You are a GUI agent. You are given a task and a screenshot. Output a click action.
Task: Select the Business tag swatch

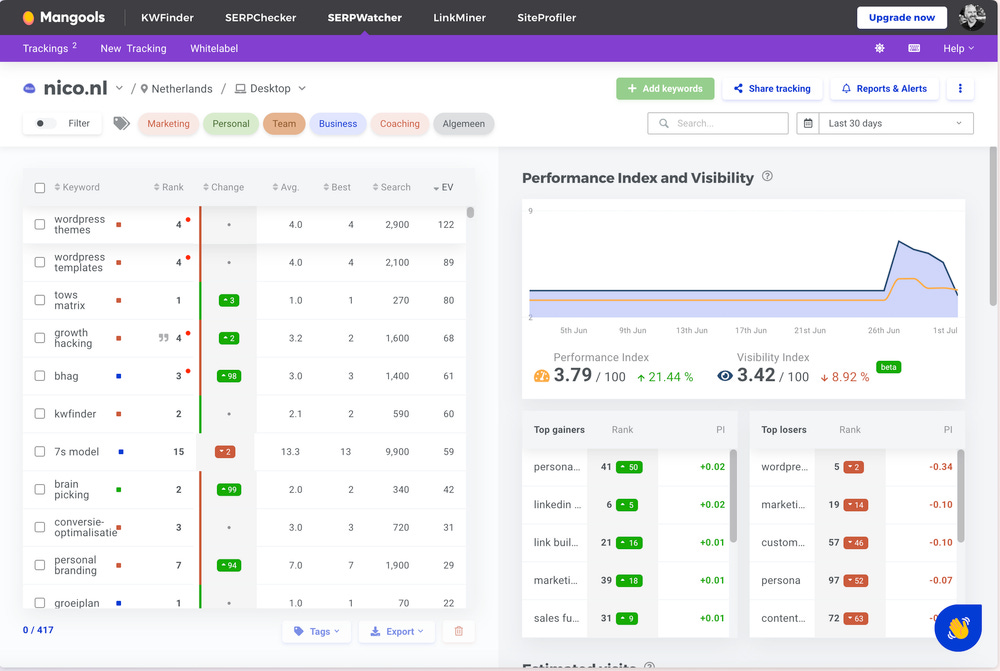pyautogui.click(x=338, y=124)
